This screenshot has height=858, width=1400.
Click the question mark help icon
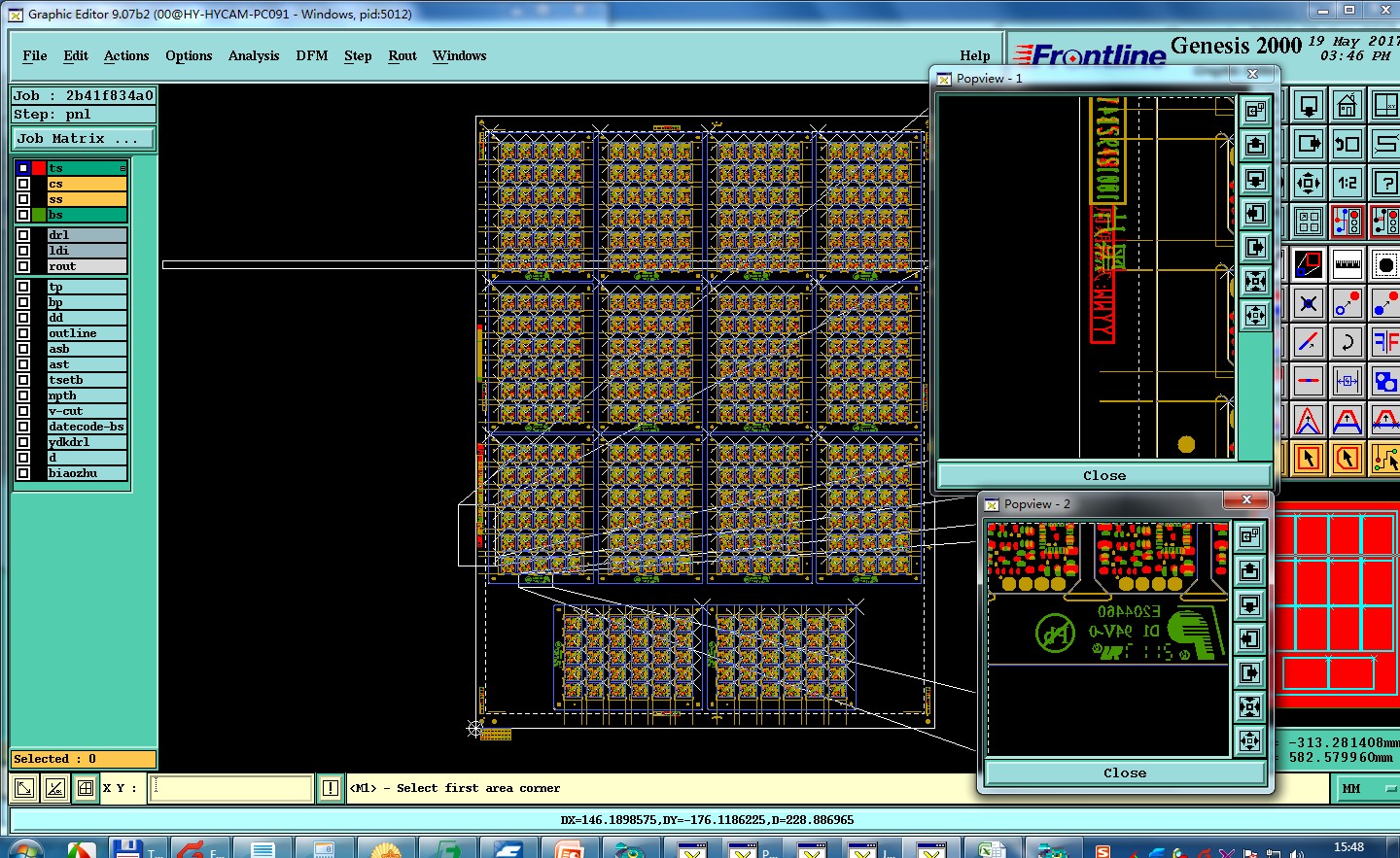(x=1384, y=182)
